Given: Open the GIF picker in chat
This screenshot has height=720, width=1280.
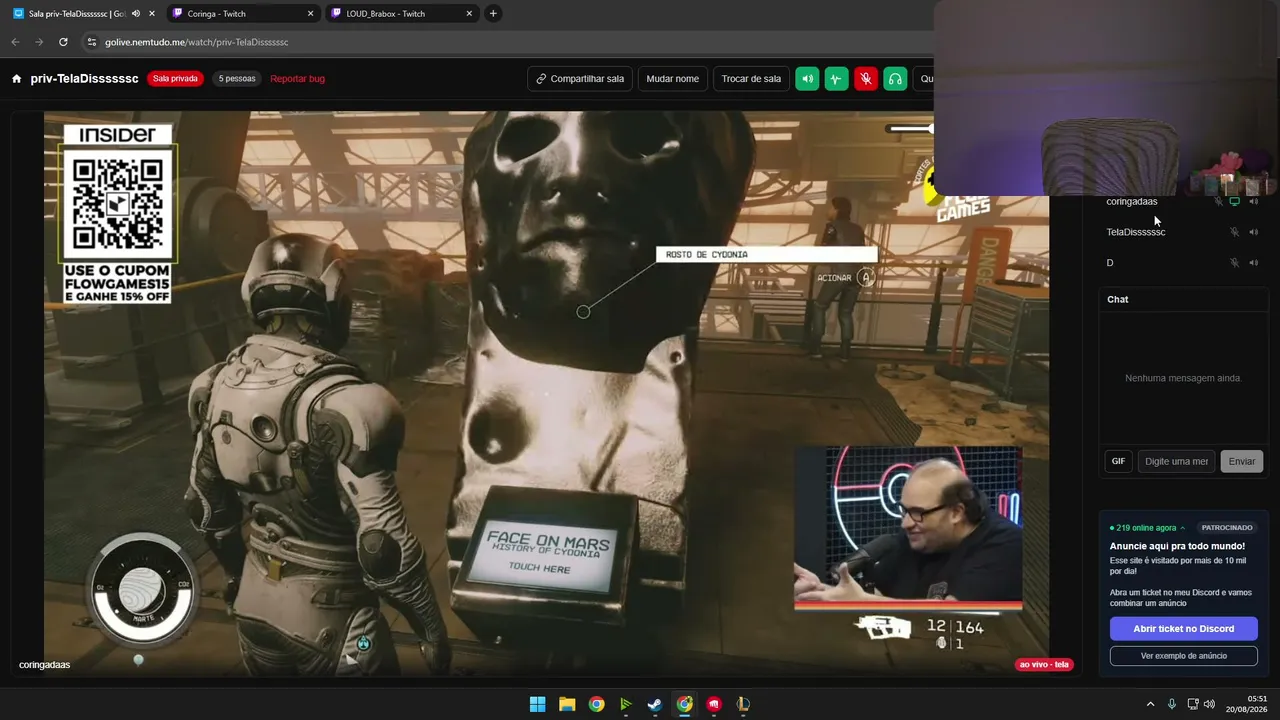Looking at the screenshot, I should tap(1118, 461).
